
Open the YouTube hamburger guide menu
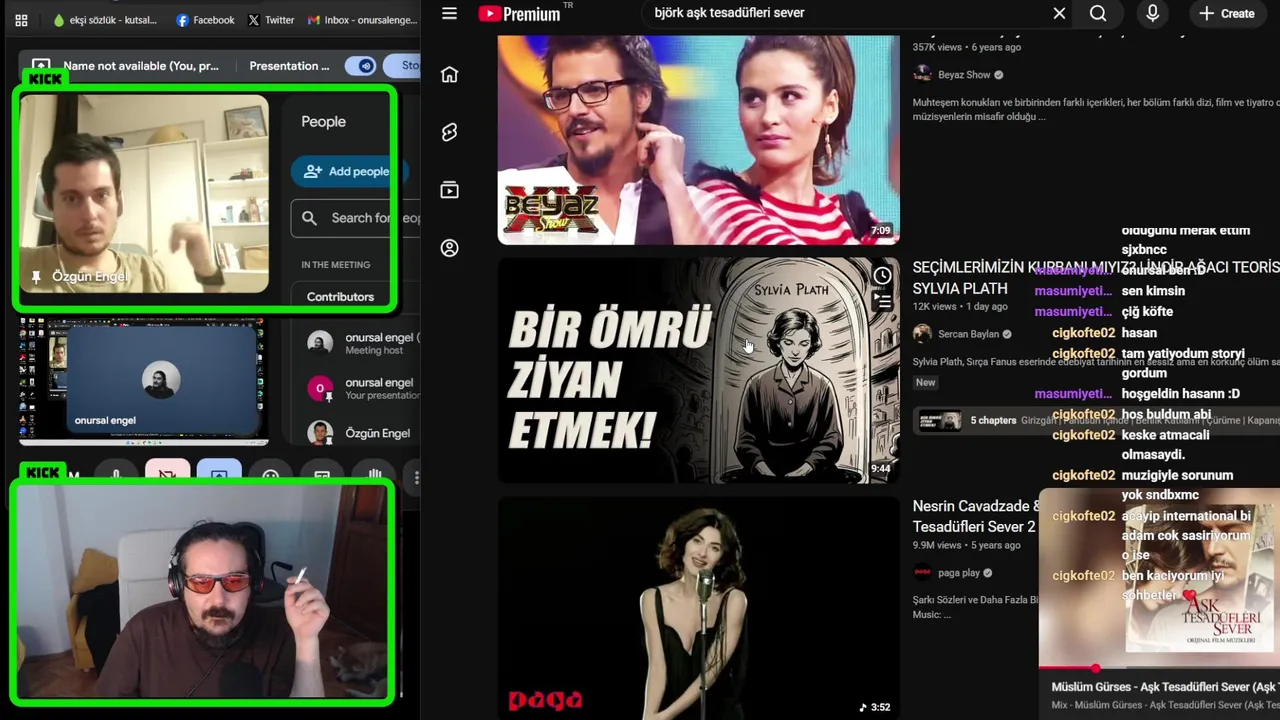(x=449, y=13)
